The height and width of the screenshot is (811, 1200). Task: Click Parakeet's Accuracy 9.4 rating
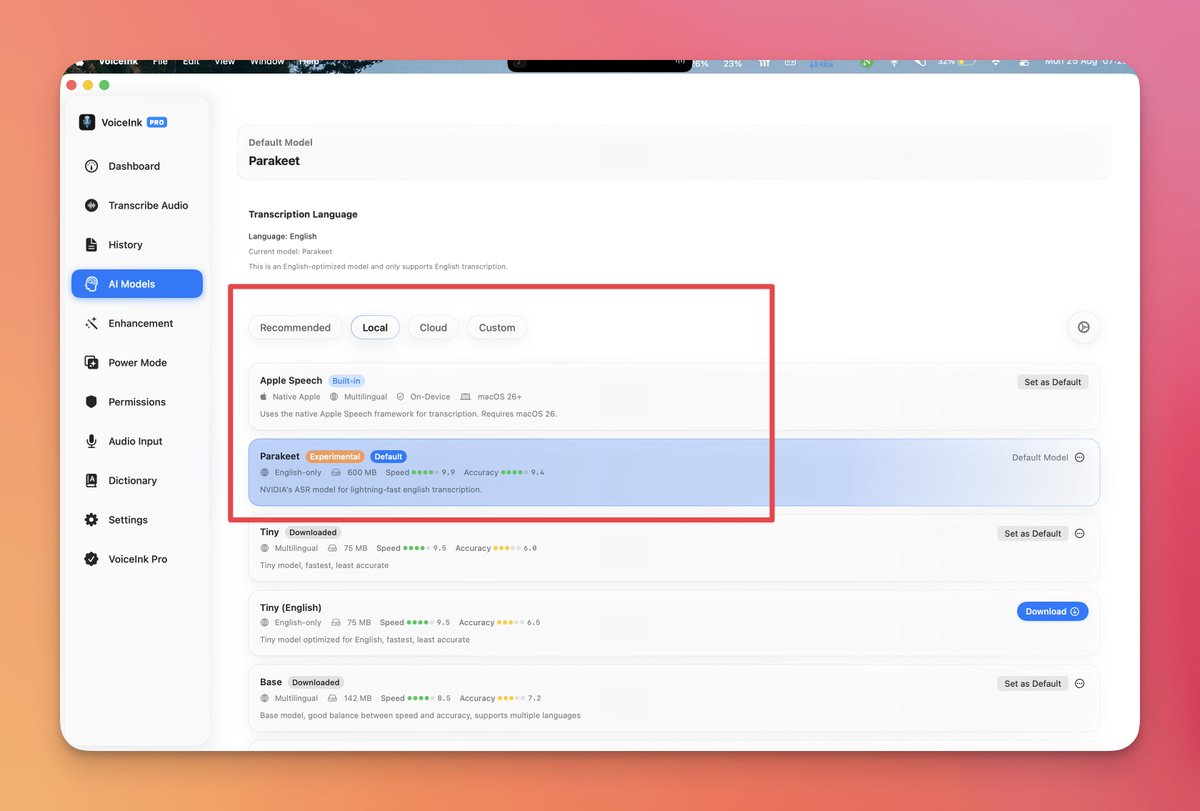tap(504, 472)
